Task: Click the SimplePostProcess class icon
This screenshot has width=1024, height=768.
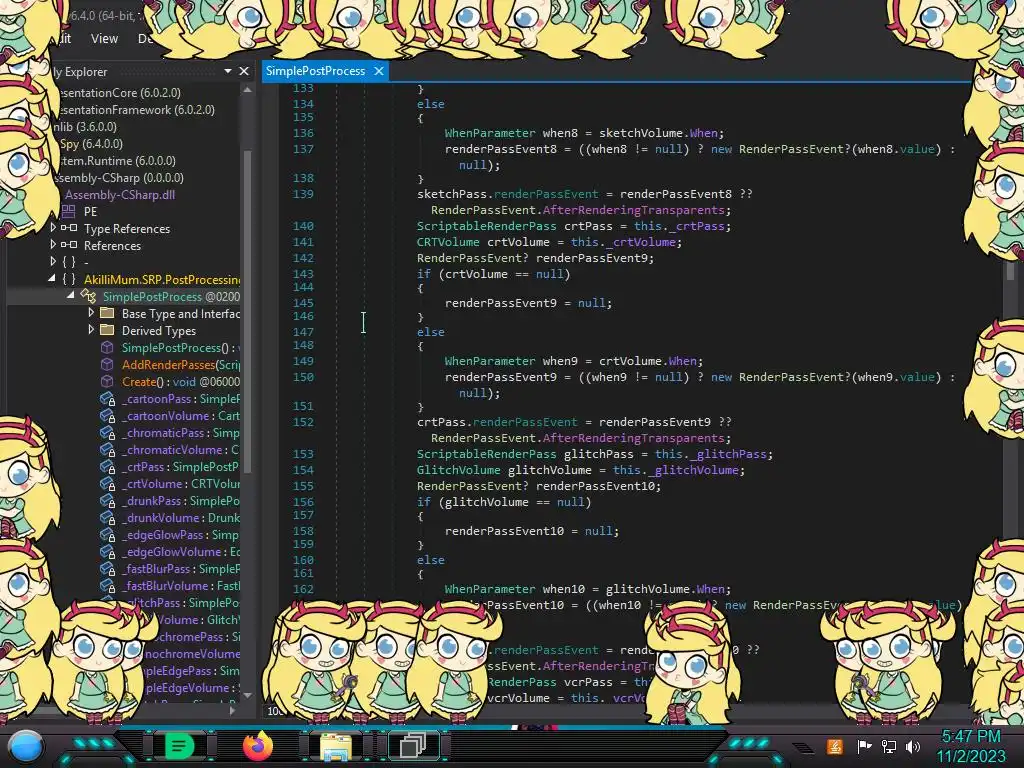Action: tap(88, 296)
